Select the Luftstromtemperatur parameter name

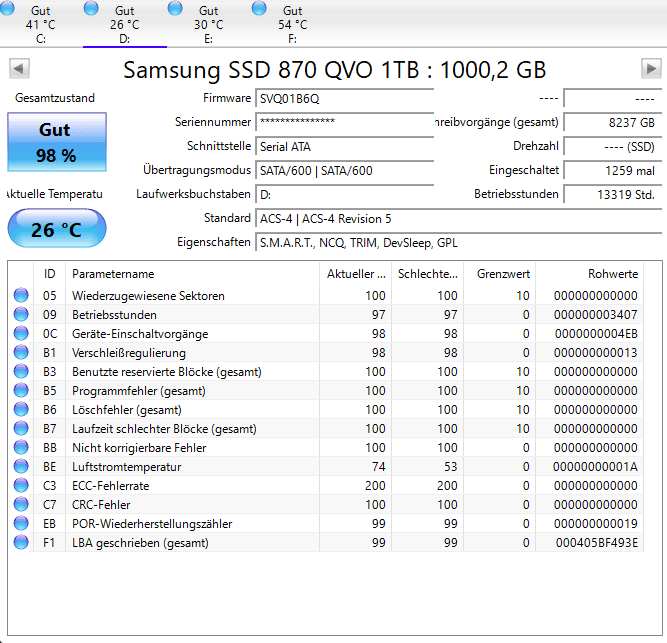(126, 467)
